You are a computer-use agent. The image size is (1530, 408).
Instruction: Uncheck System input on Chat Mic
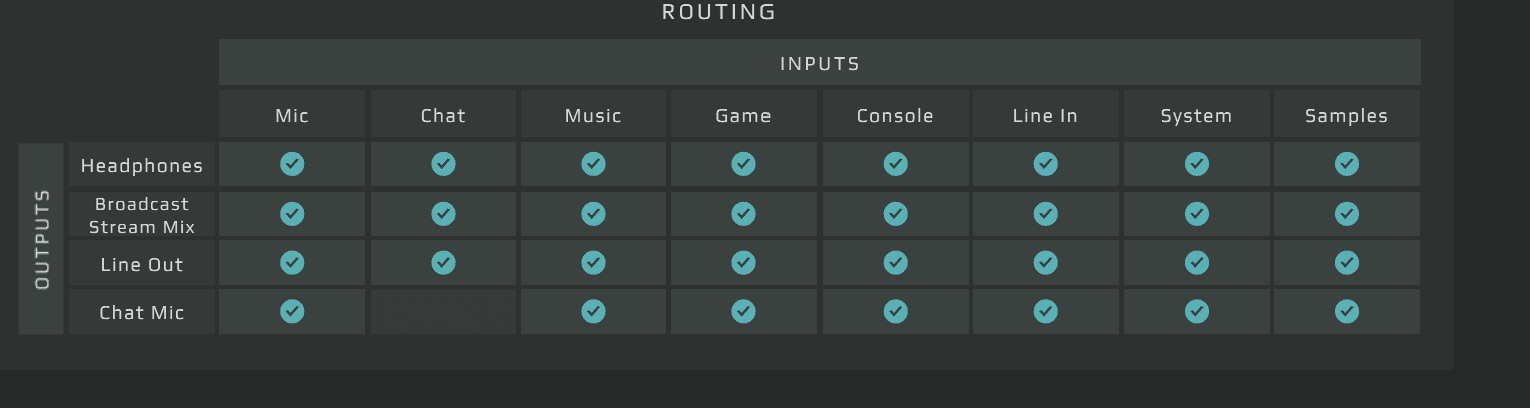click(1196, 312)
